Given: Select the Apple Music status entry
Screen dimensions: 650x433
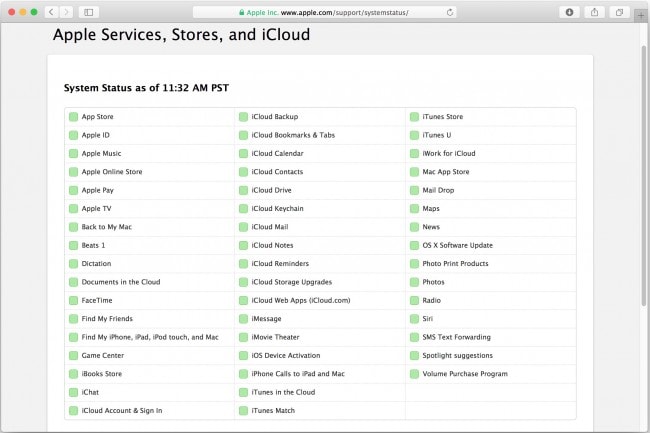Looking at the screenshot, I should pos(101,154).
